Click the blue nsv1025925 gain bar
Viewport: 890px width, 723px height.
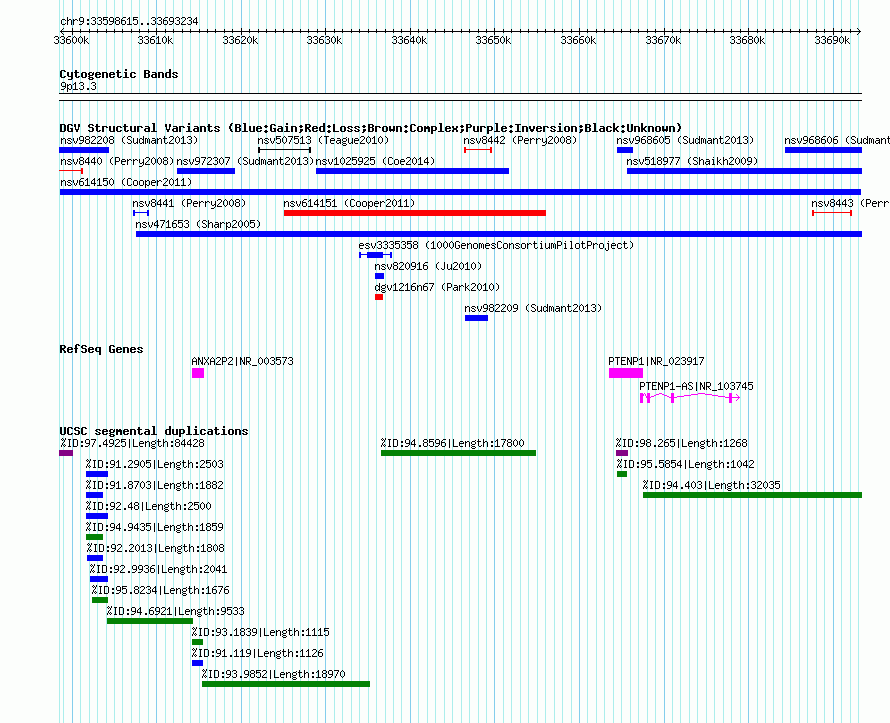tap(413, 171)
